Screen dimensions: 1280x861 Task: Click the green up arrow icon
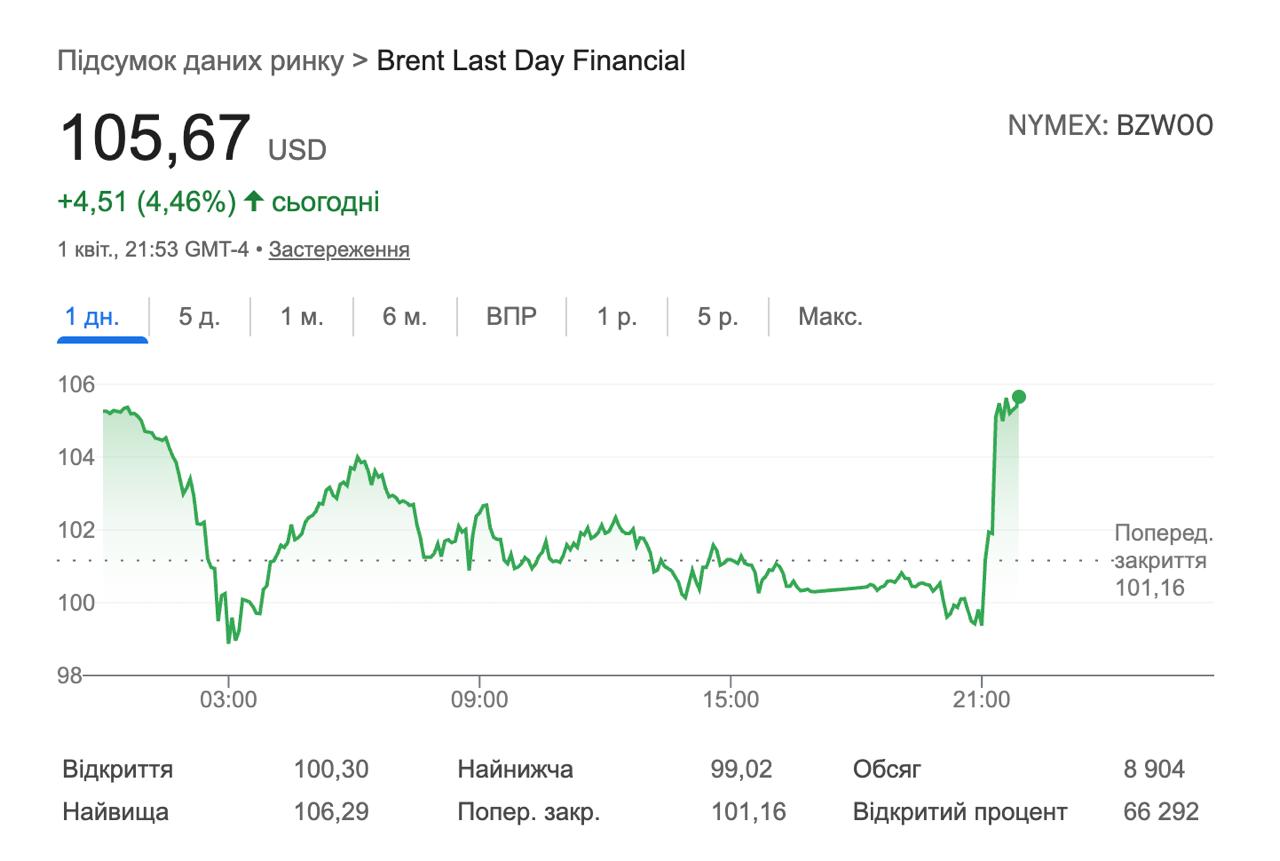pyautogui.click(x=253, y=201)
